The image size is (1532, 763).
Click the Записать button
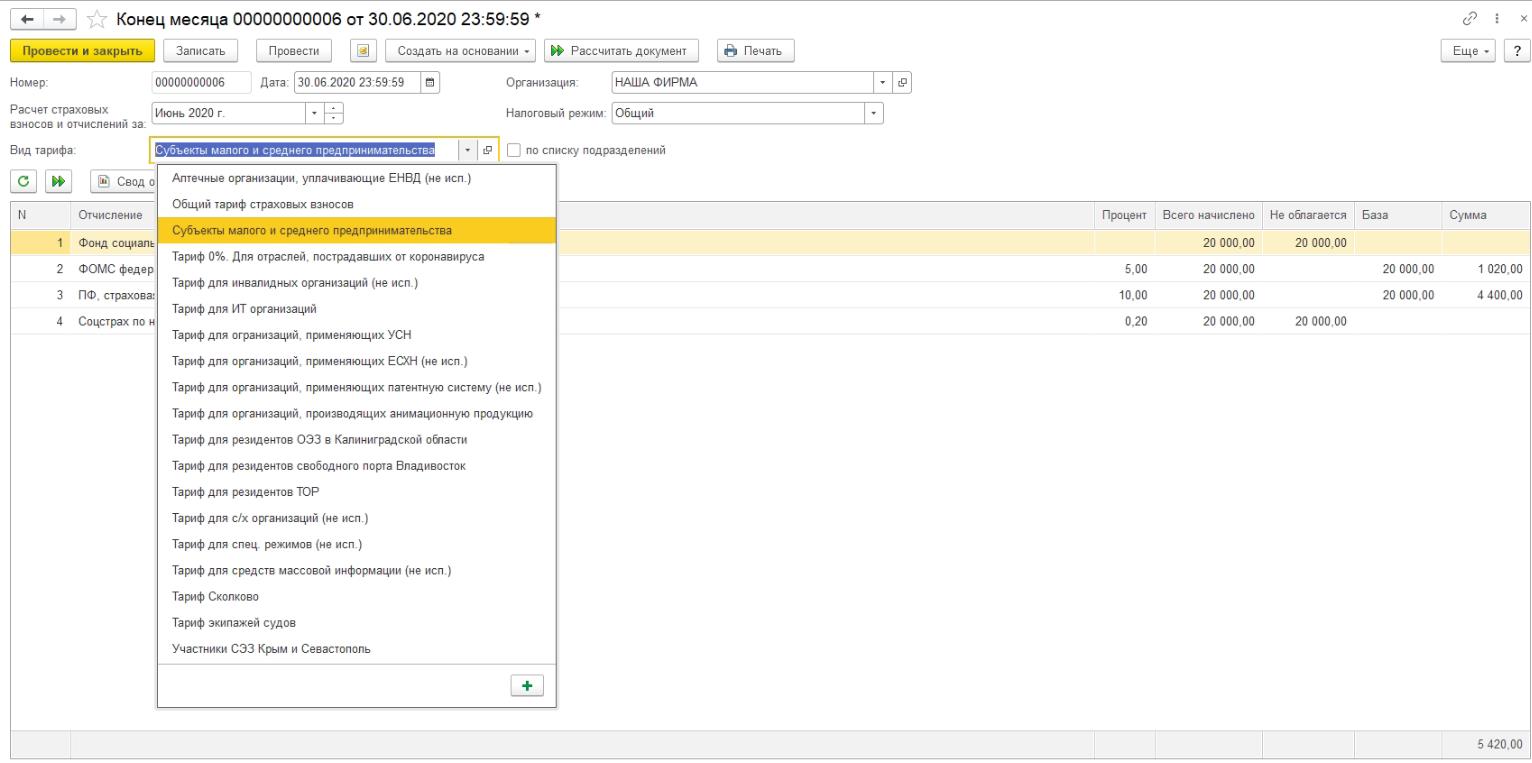point(200,50)
